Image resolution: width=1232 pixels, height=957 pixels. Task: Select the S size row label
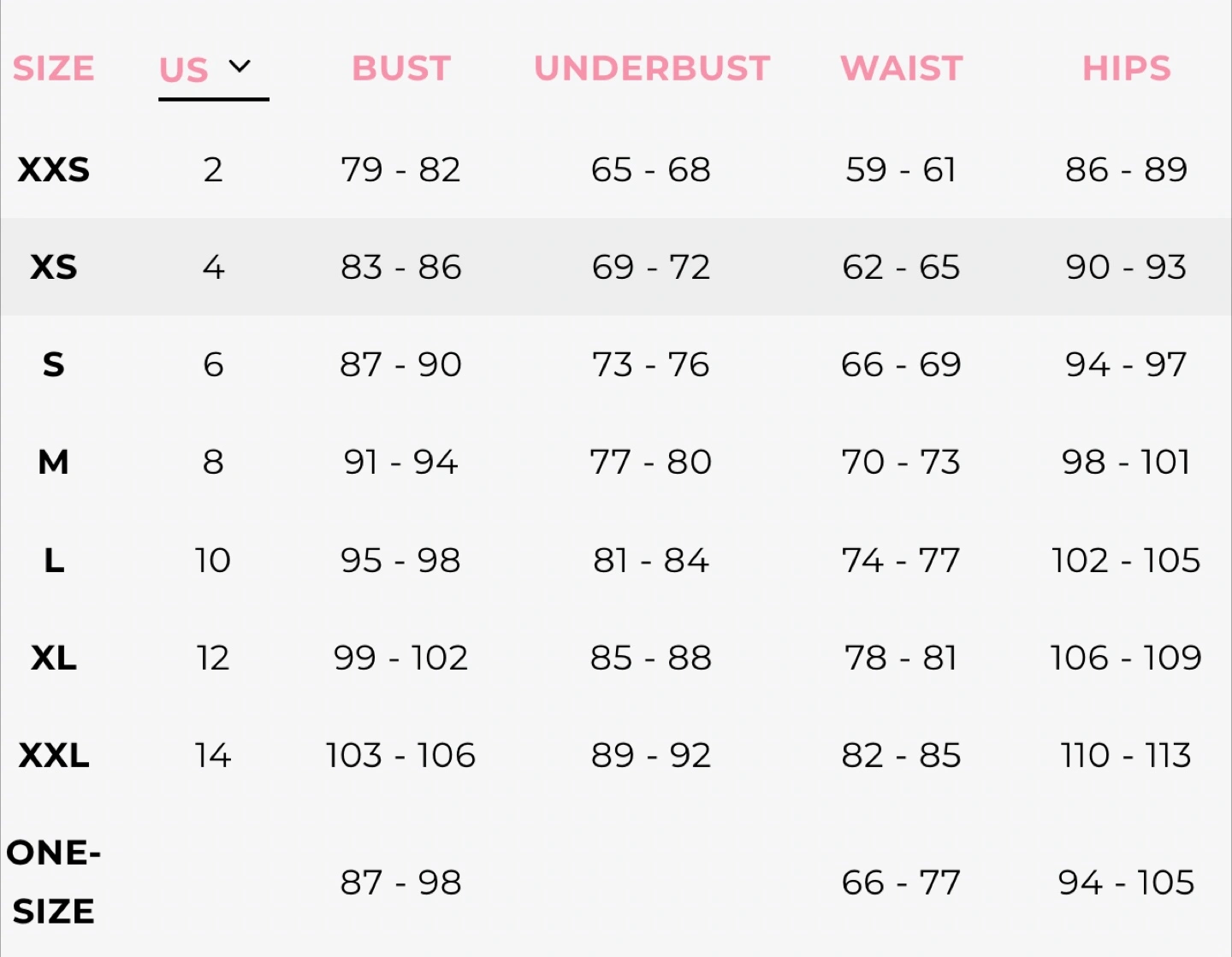click(53, 365)
